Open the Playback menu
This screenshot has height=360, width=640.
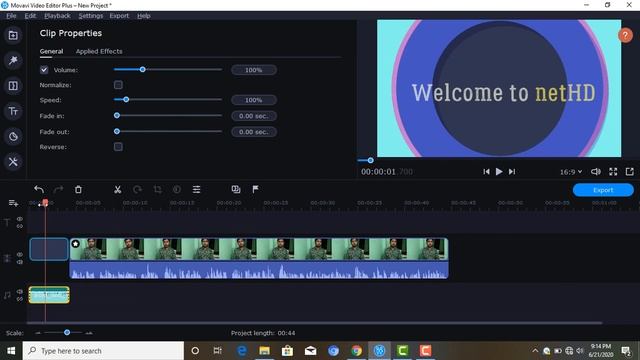(57, 16)
